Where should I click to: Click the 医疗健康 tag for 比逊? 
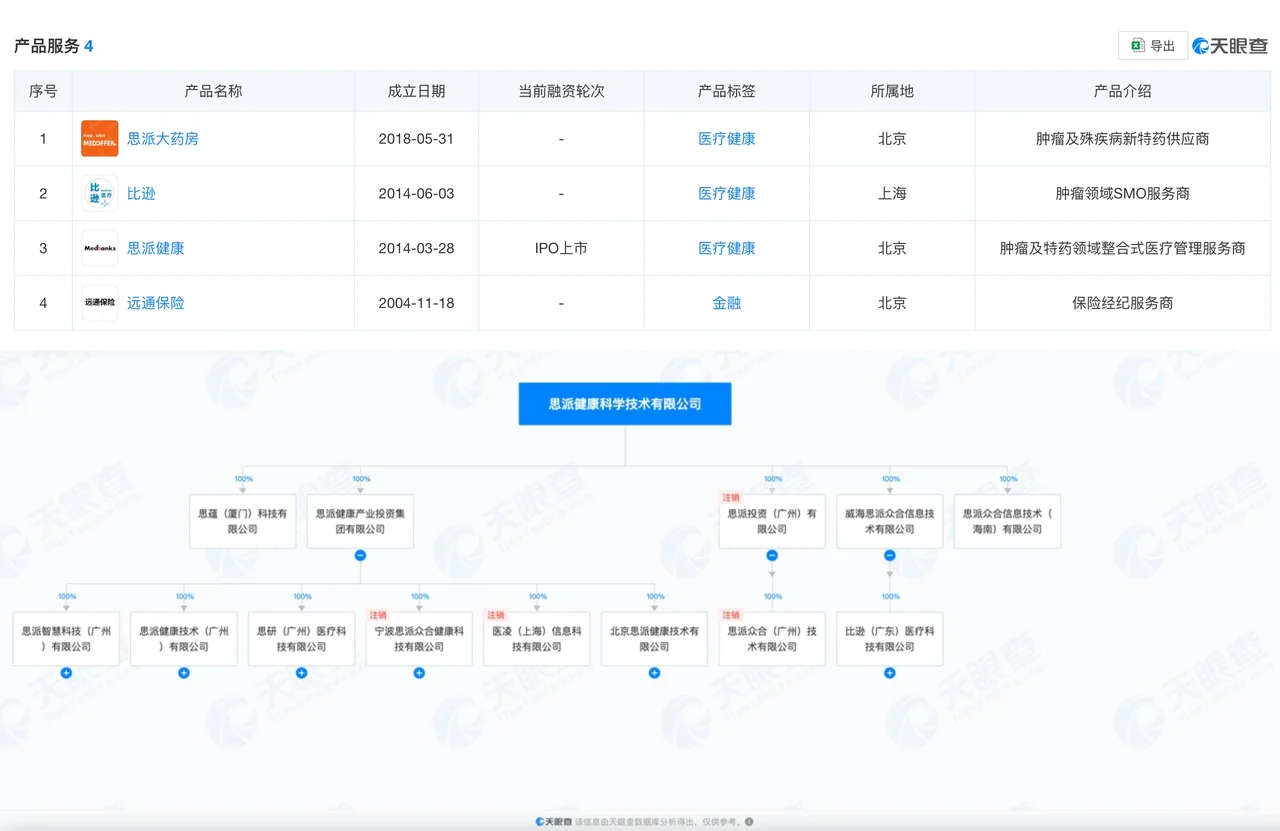pos(727,193)
